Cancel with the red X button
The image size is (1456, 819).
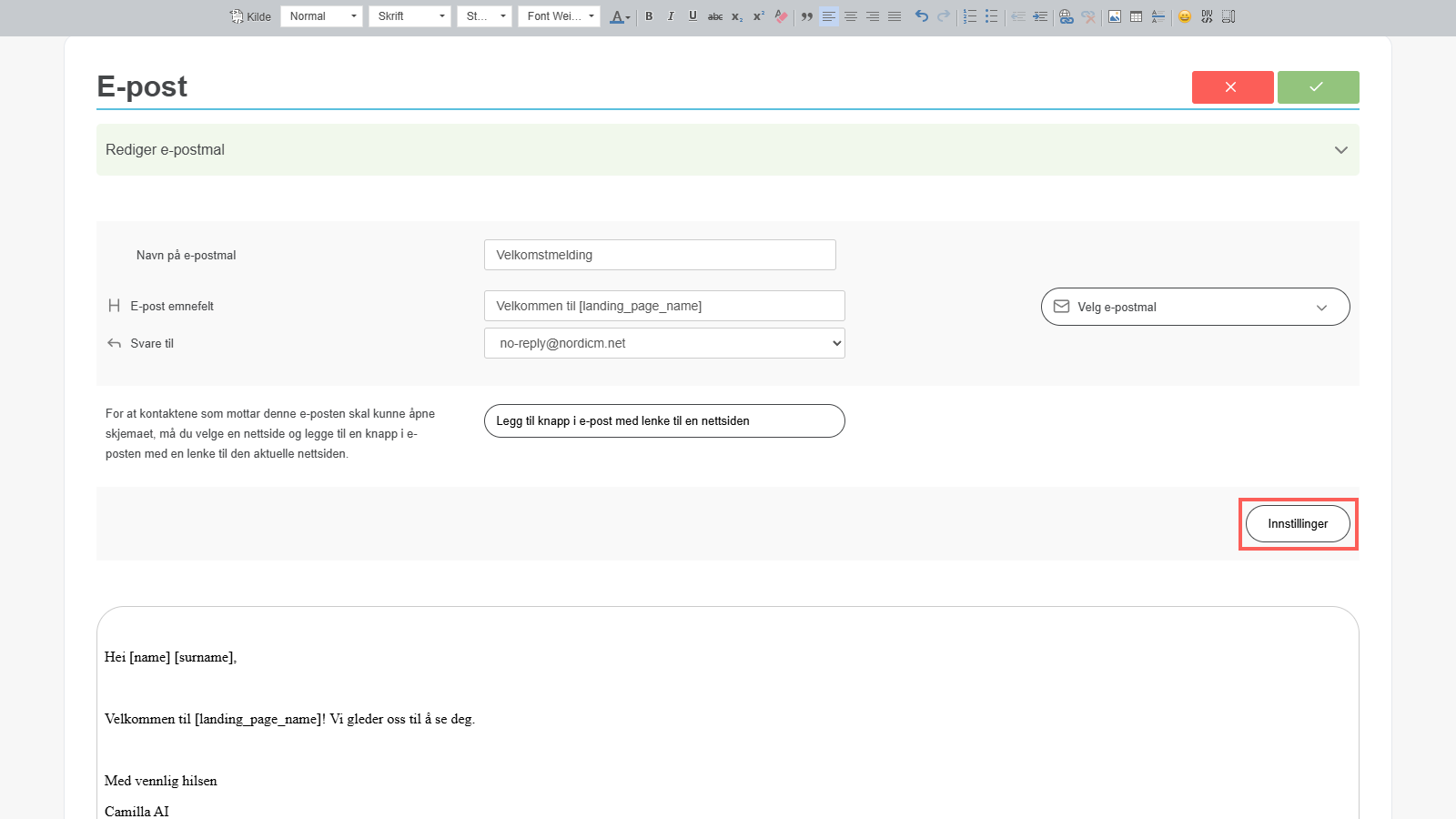(x=1232, y=87)
